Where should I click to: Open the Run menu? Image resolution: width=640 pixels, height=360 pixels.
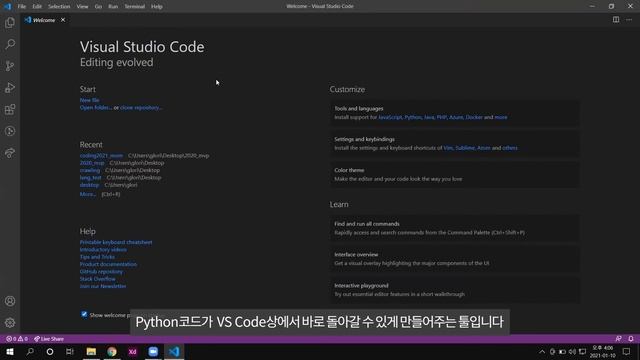(x=113, y=7)
